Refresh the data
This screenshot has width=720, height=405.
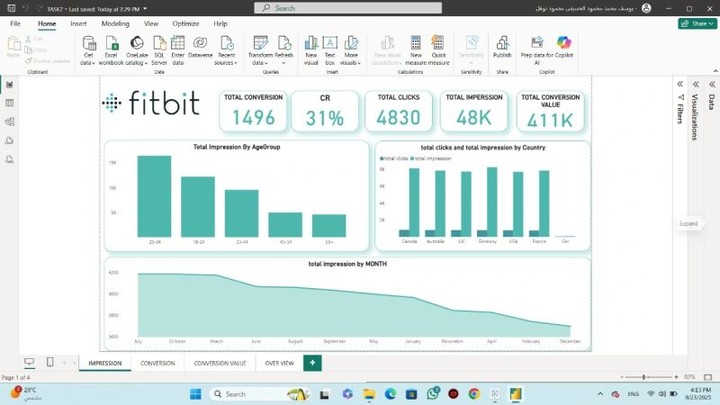pyautogui.click(x=284, y=51)
